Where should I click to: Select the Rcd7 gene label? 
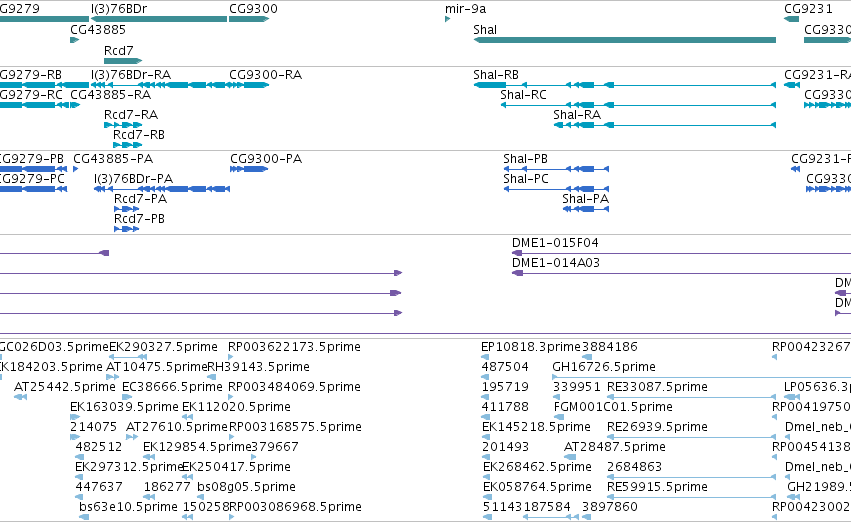(x=118, y=50)
